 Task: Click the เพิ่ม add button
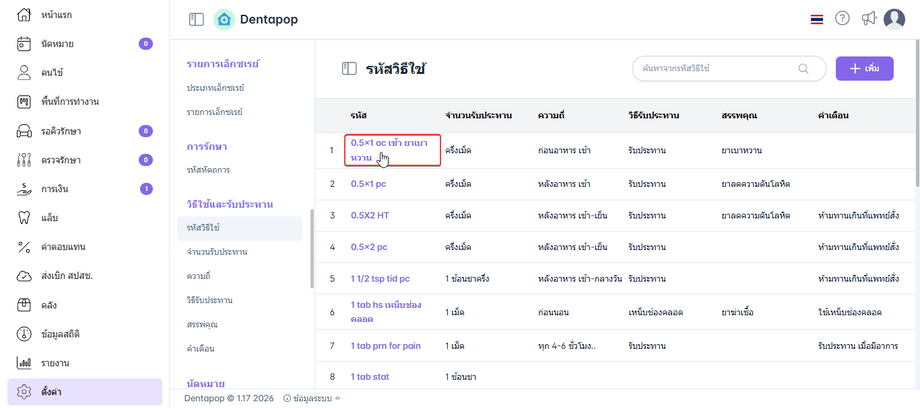point(864,68)
